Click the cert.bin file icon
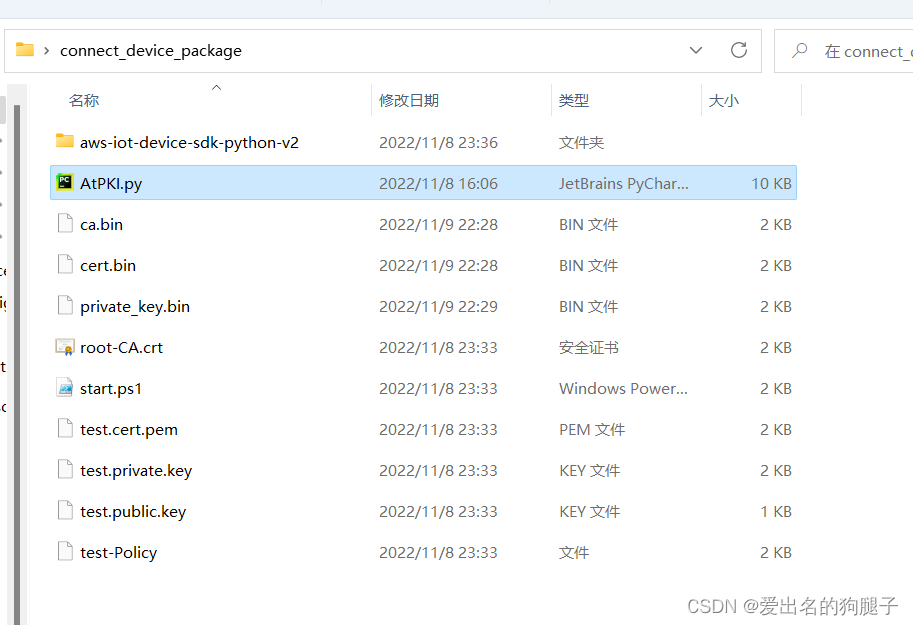 tap(65, 264)
